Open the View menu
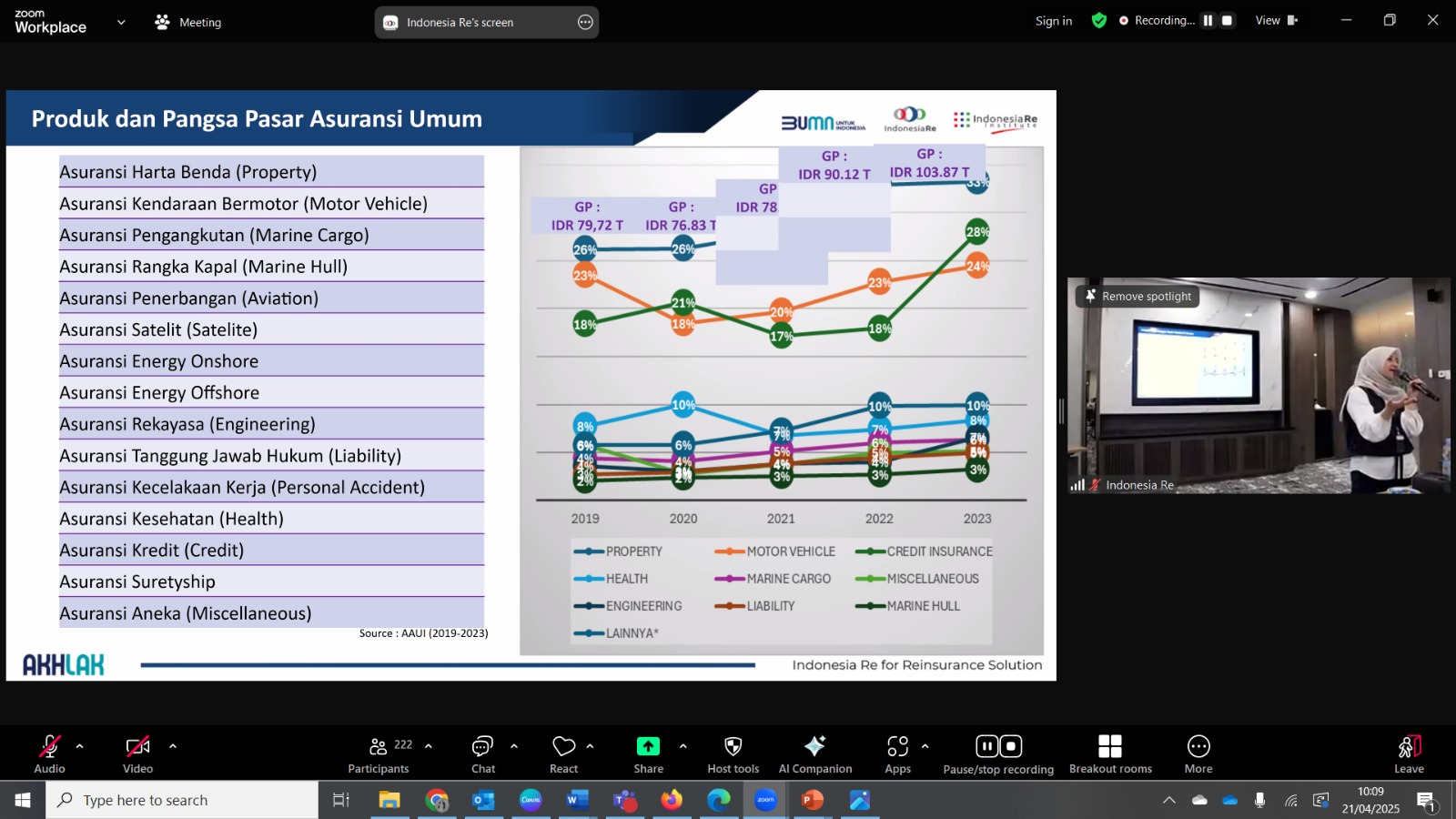 click(1277, 20)
